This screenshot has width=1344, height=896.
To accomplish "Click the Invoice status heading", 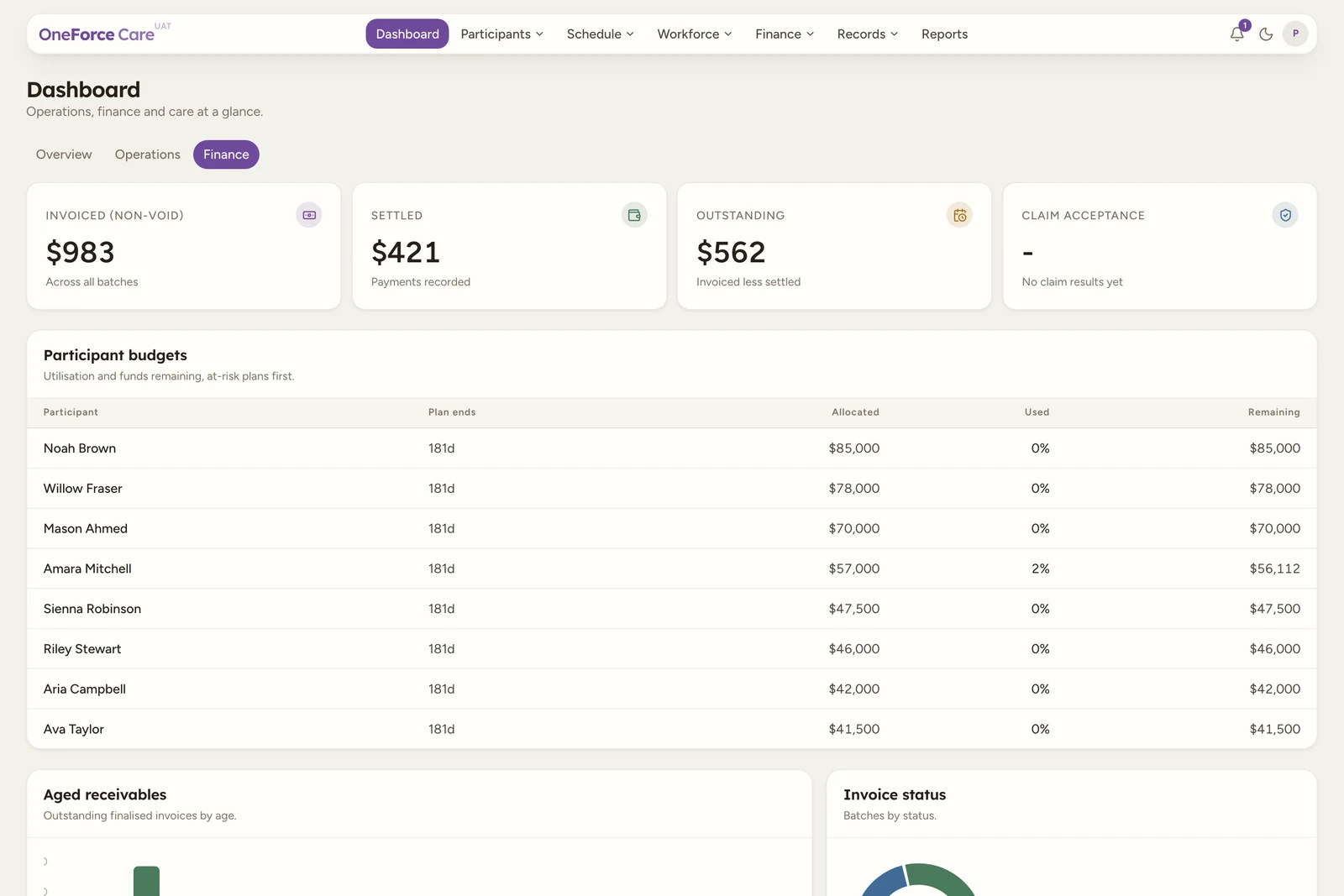I will pyautogui.click(x=895, y=794).
